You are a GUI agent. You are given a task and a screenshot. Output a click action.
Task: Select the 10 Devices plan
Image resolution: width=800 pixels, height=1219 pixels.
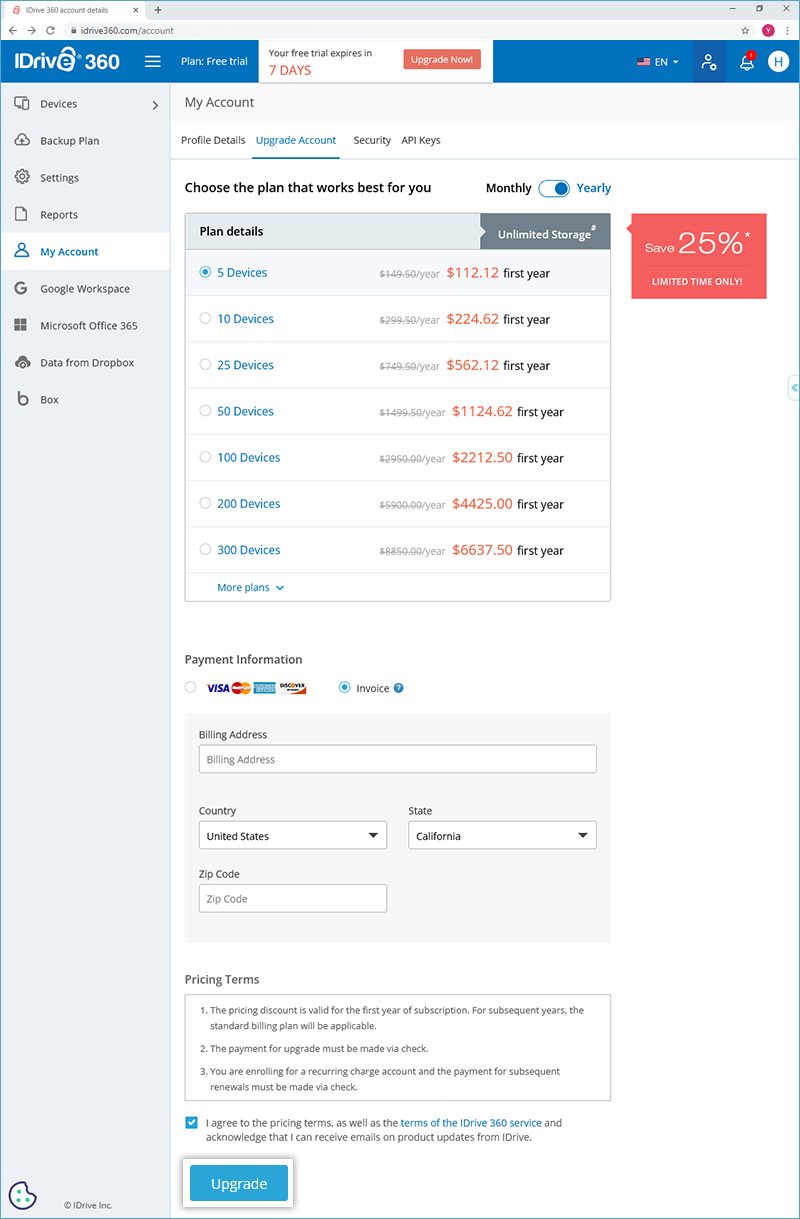[205, 318]
